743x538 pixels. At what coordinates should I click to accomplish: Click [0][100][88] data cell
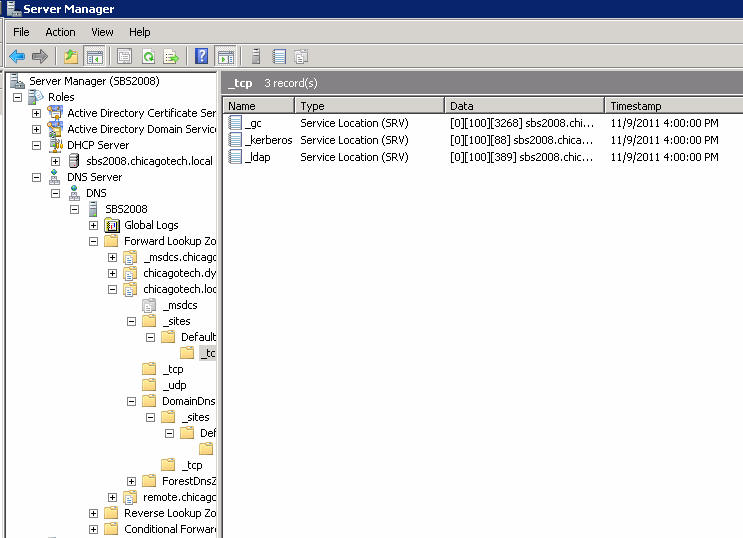pos(521,140)
